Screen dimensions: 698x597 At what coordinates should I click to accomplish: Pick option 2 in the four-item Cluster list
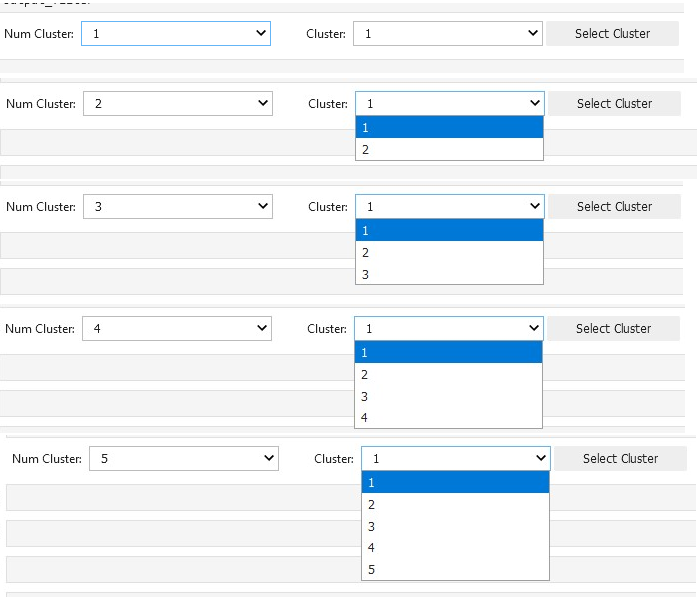tap(448, 374)
